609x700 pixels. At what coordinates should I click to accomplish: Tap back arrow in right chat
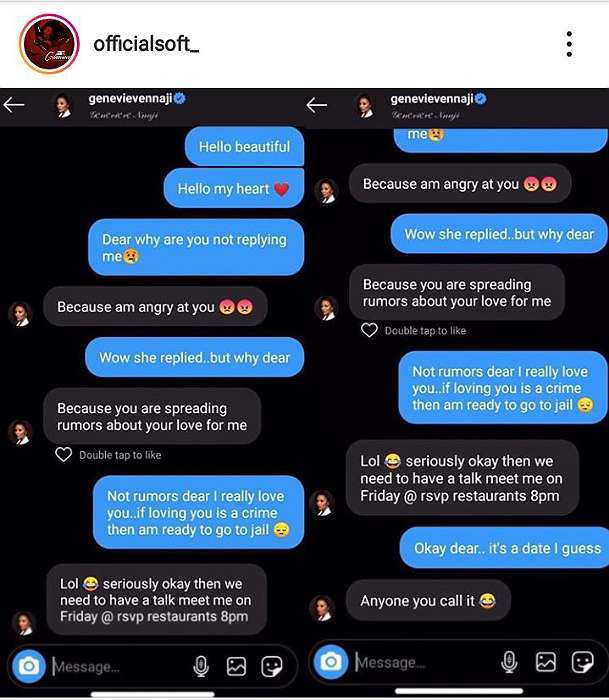tap(317, 105)
